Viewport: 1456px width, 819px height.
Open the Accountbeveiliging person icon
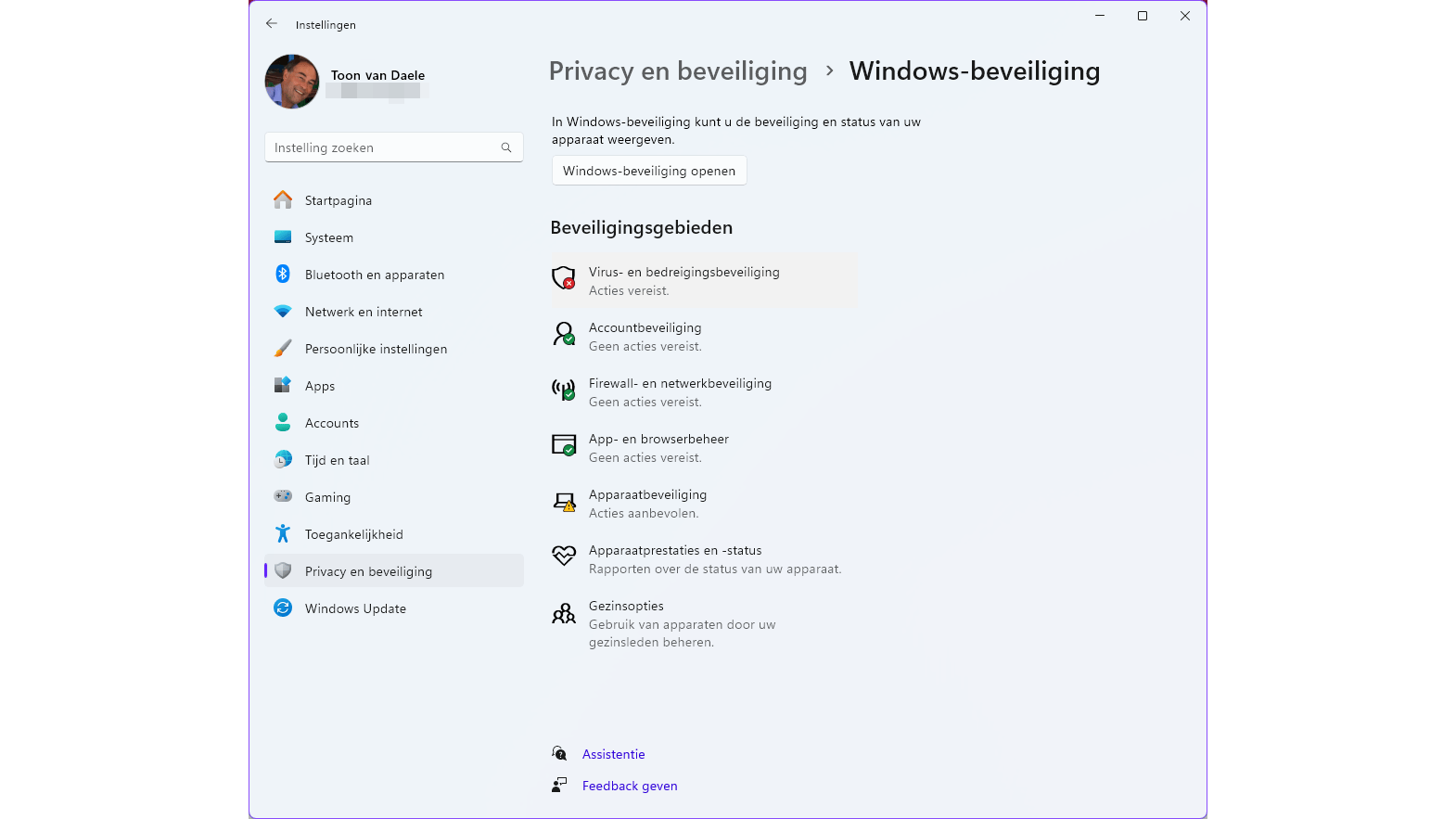(x=564, y=334)
